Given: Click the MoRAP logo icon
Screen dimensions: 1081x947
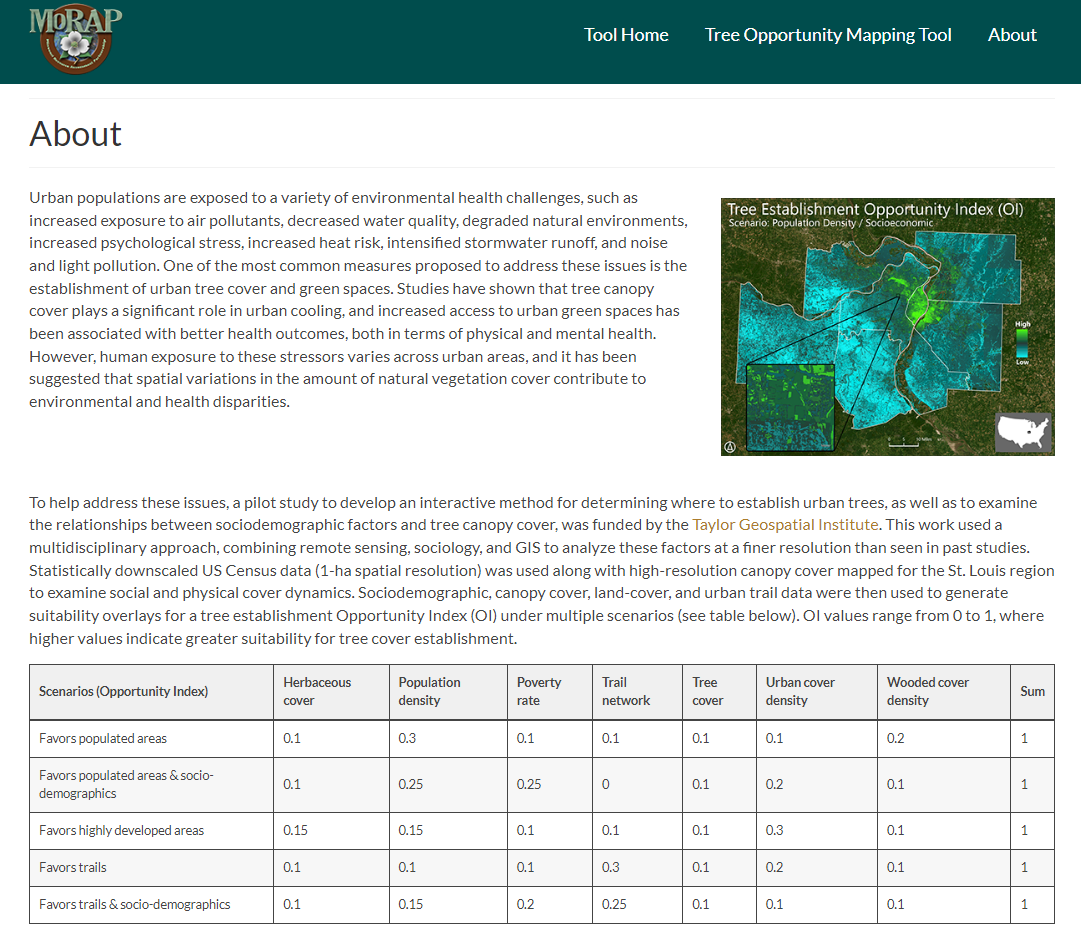Looking at the screenshot, I should pyautogui.click(x=75, y=40).
